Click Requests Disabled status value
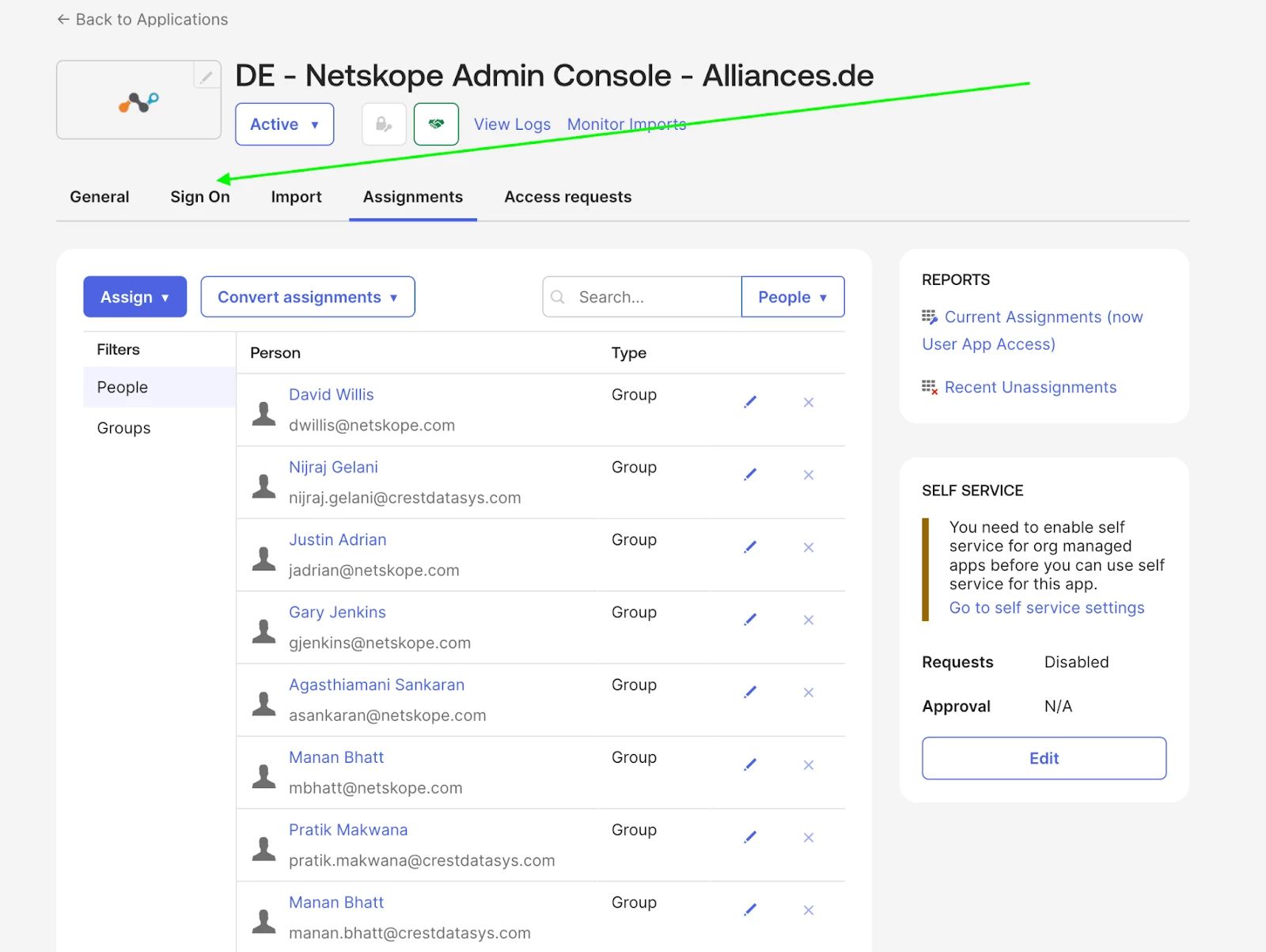1266x952 pixels. coord(1076,662)
